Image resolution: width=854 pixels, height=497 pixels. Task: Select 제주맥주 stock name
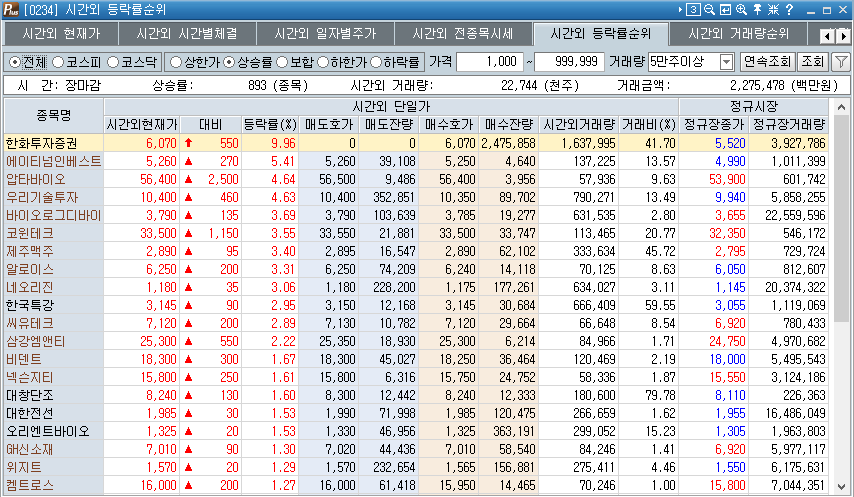tap(29, 251)
